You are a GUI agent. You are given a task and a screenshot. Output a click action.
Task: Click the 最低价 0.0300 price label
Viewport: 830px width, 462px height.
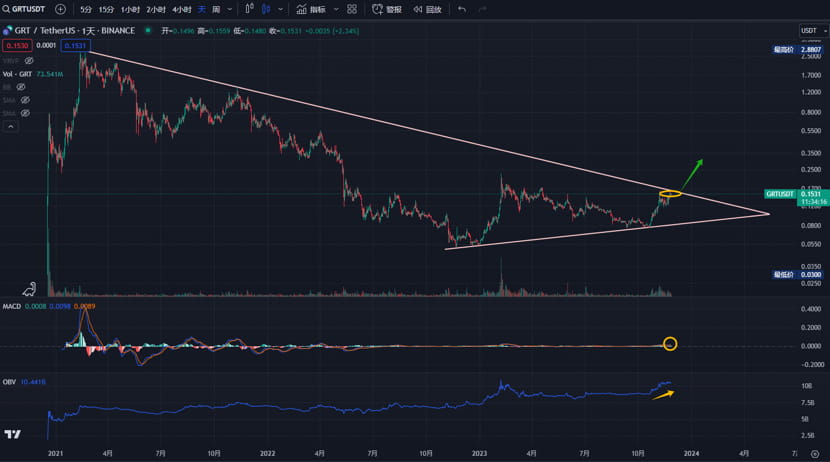pos(798,275)
